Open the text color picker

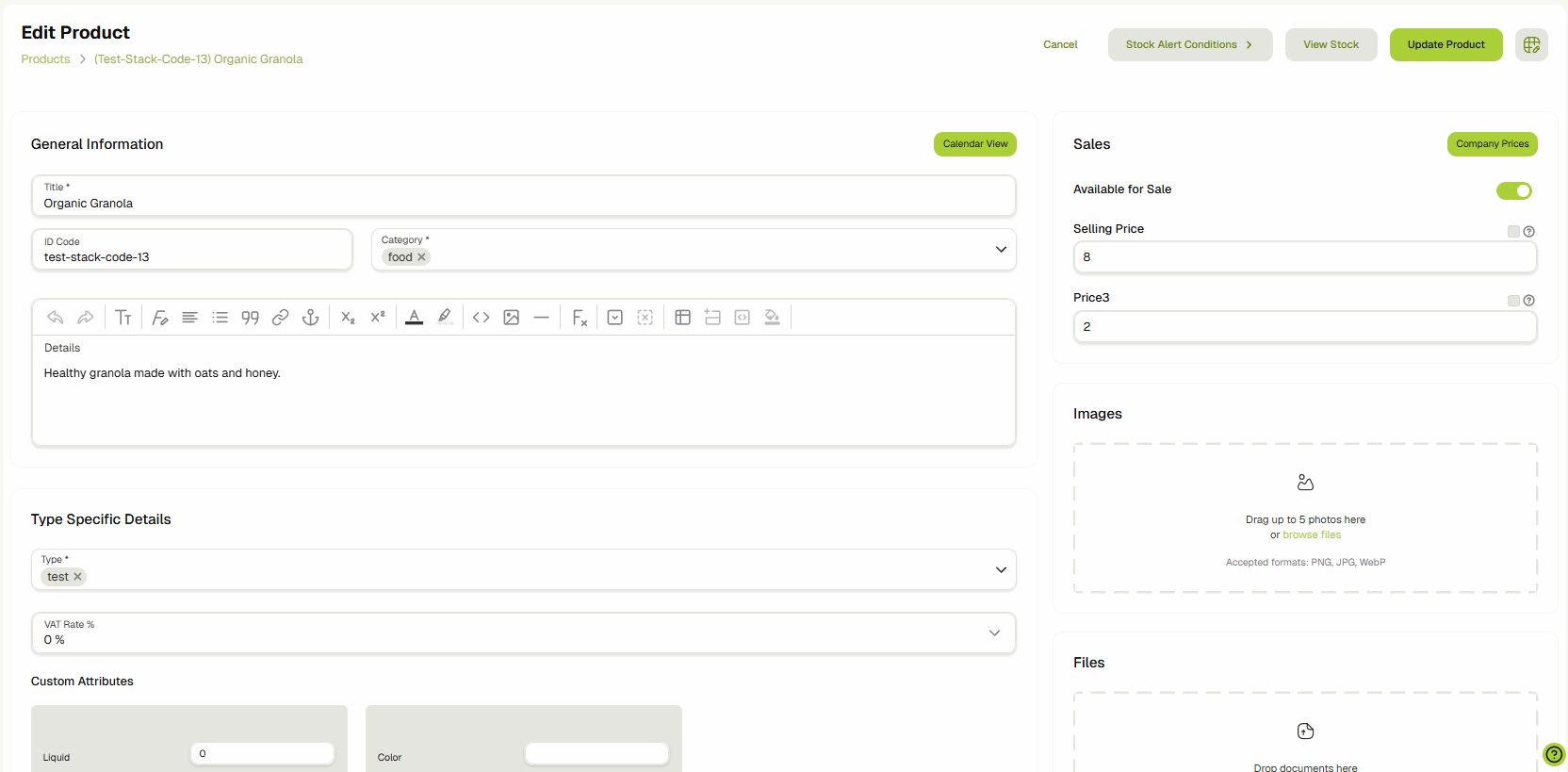[414, 318]
